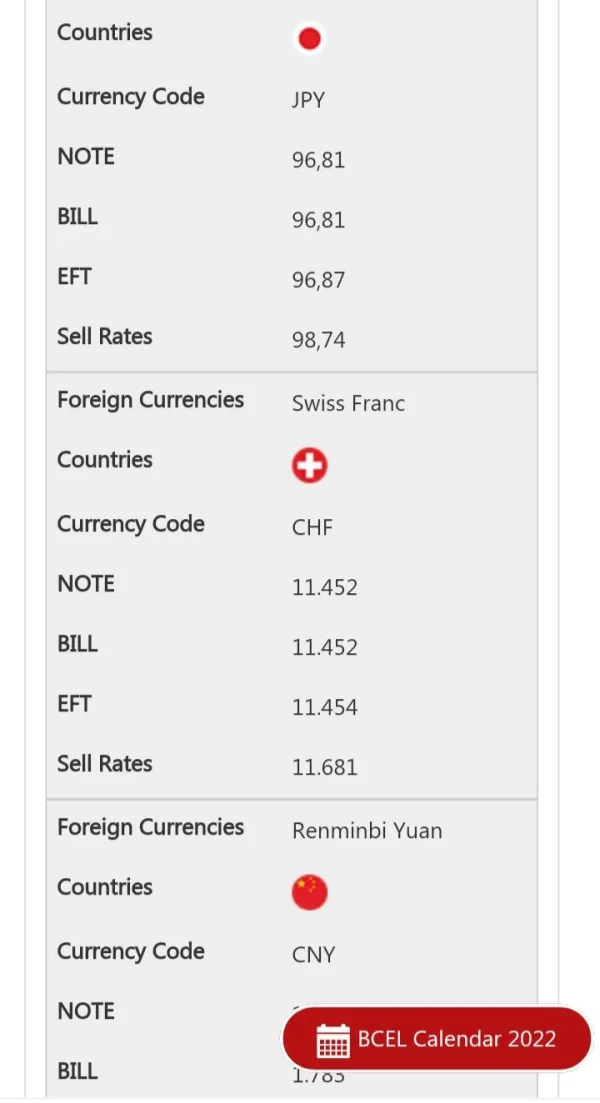Click the Swiss flag icon
Image resolution: width=600 pixels, height=1103 pixels.
[x=309, y=466]
